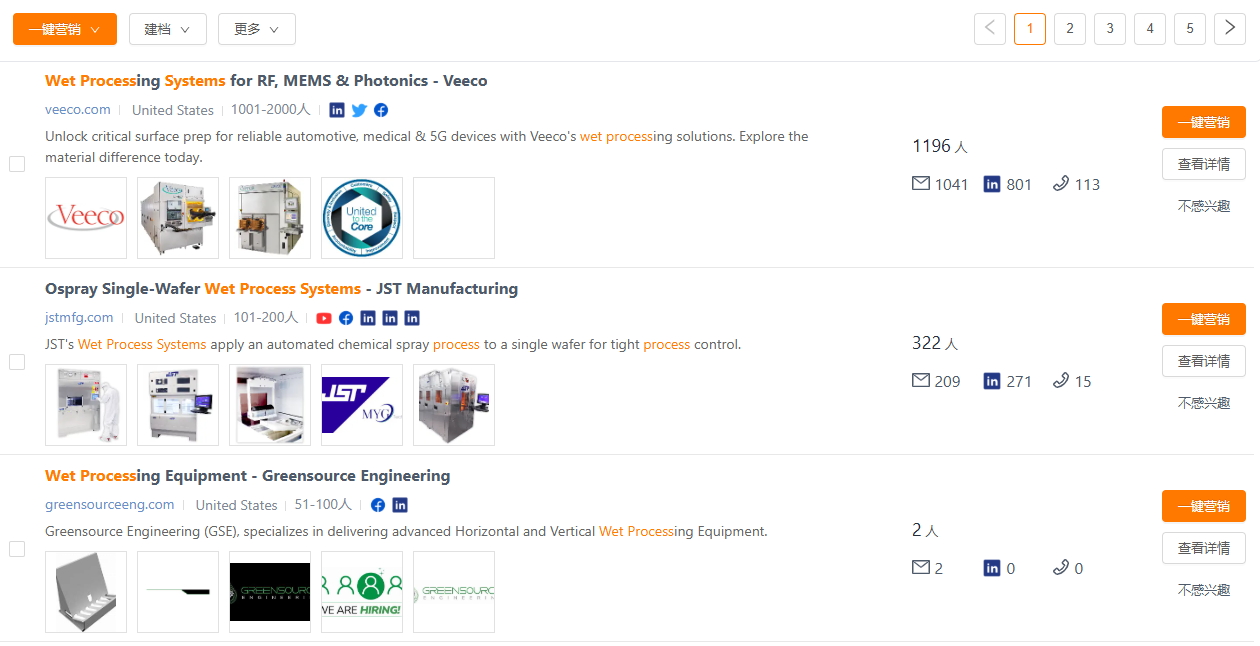The image size is (1260, 646).
Task: Open JST Manufacturing's Facebook icon link
Action: click(346, 318)
